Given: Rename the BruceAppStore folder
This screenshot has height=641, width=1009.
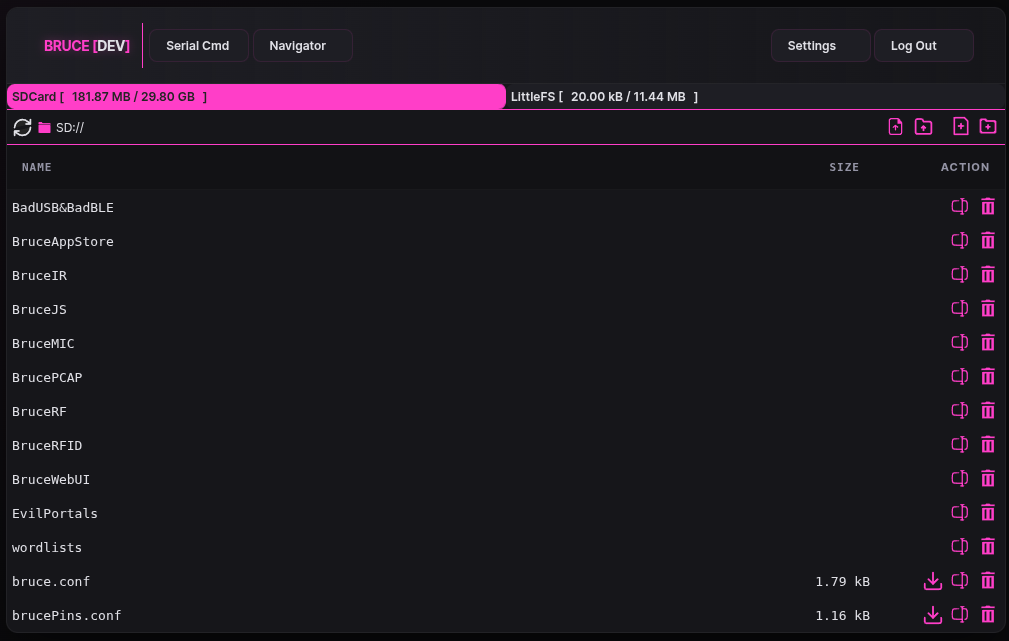Looking at the screenshot, I should (959, 241).
